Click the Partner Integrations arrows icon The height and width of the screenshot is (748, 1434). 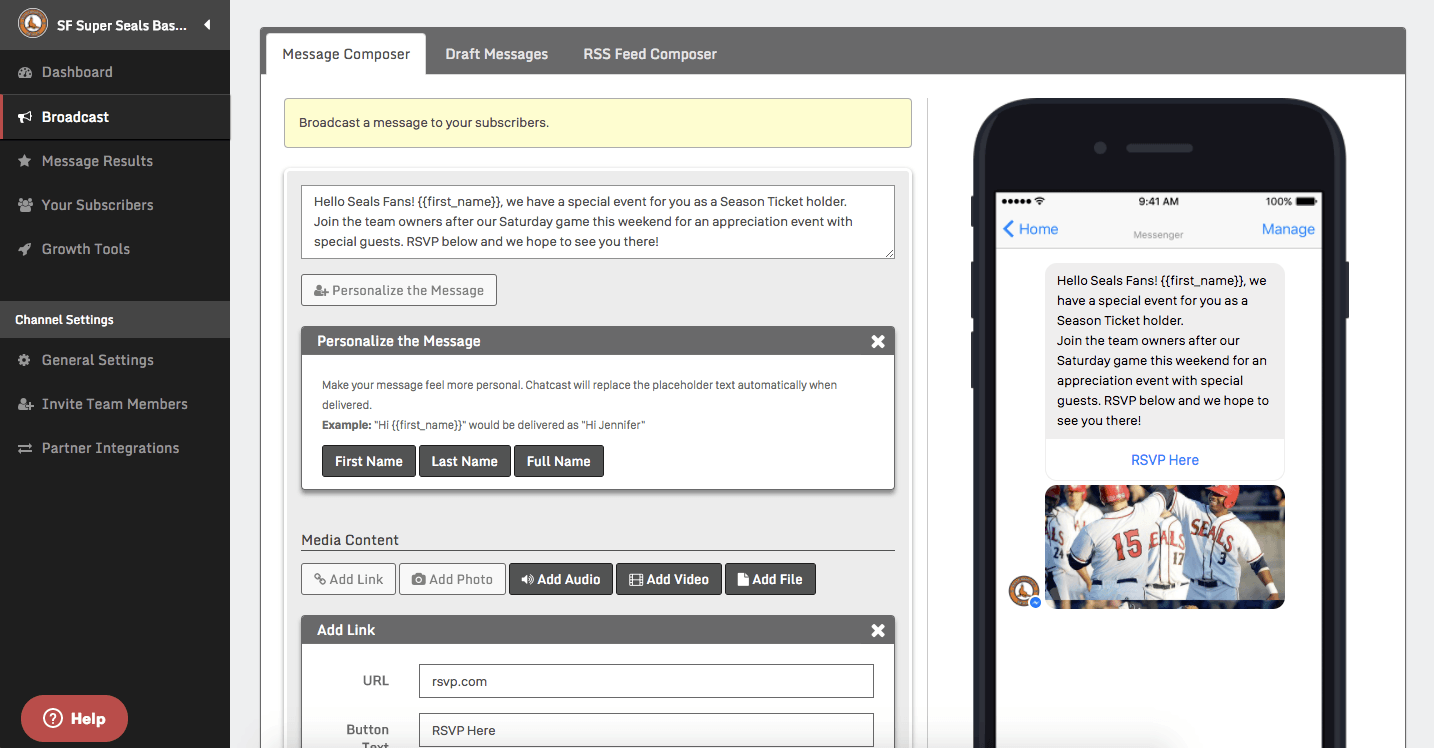point(25,448)
